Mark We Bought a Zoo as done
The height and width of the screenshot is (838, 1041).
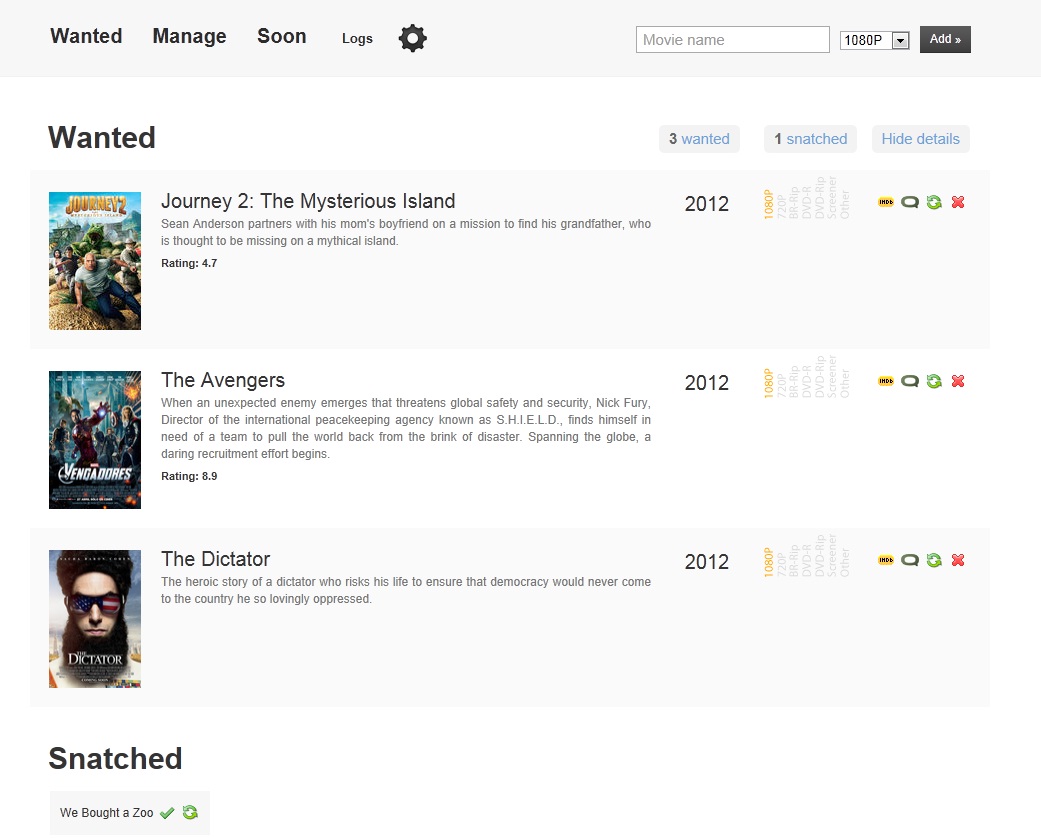point(167,813)
